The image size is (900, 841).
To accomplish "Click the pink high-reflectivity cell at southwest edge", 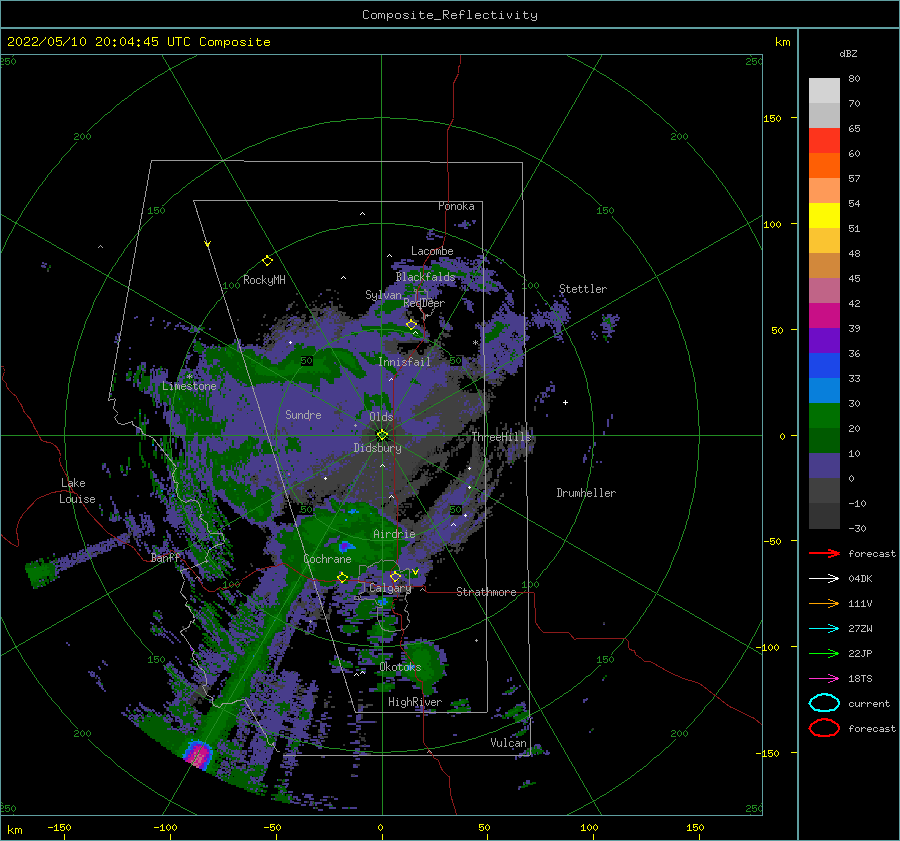I will tap(198, 754).
